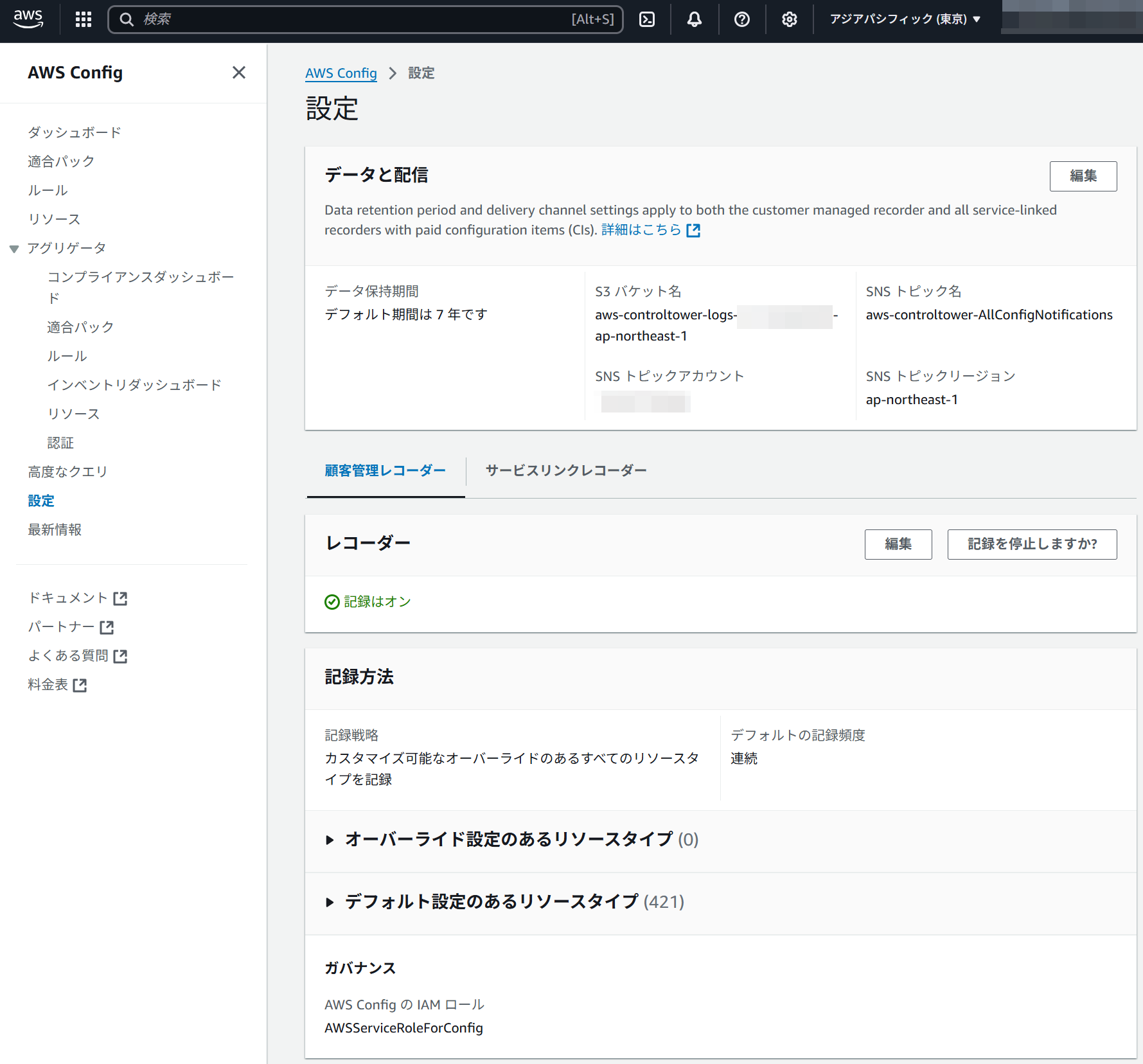This screenshot has width=1143, height=1064.
Task: Click the 連続 recording frequency value
Action: tap(744, 759)
